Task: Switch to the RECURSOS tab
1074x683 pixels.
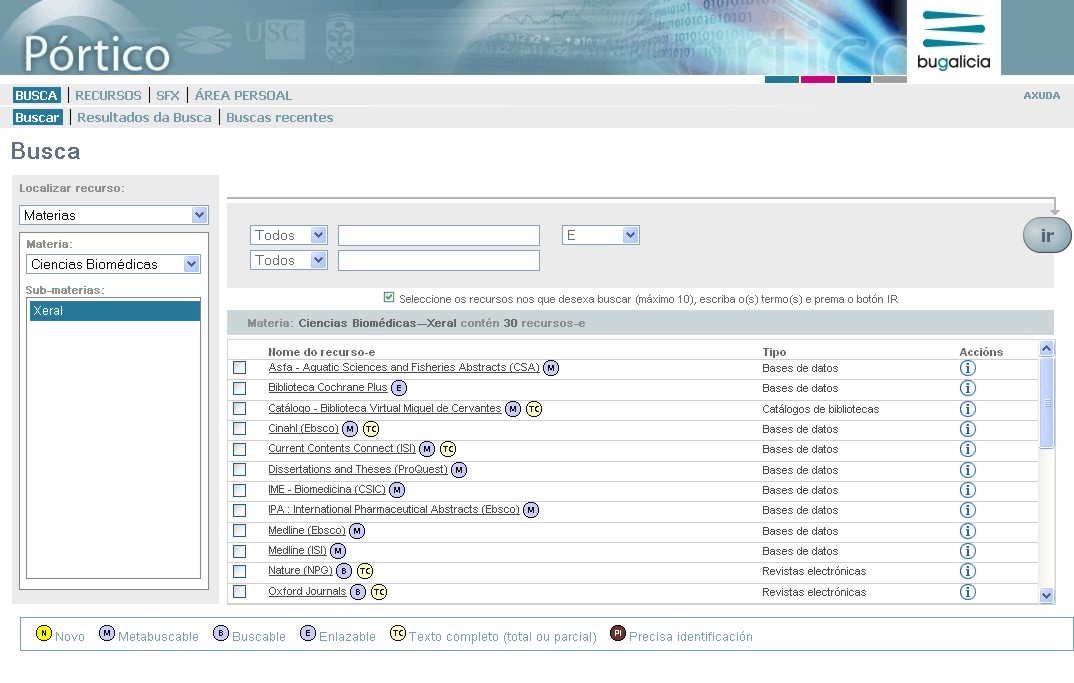Action: click(108, 95)
